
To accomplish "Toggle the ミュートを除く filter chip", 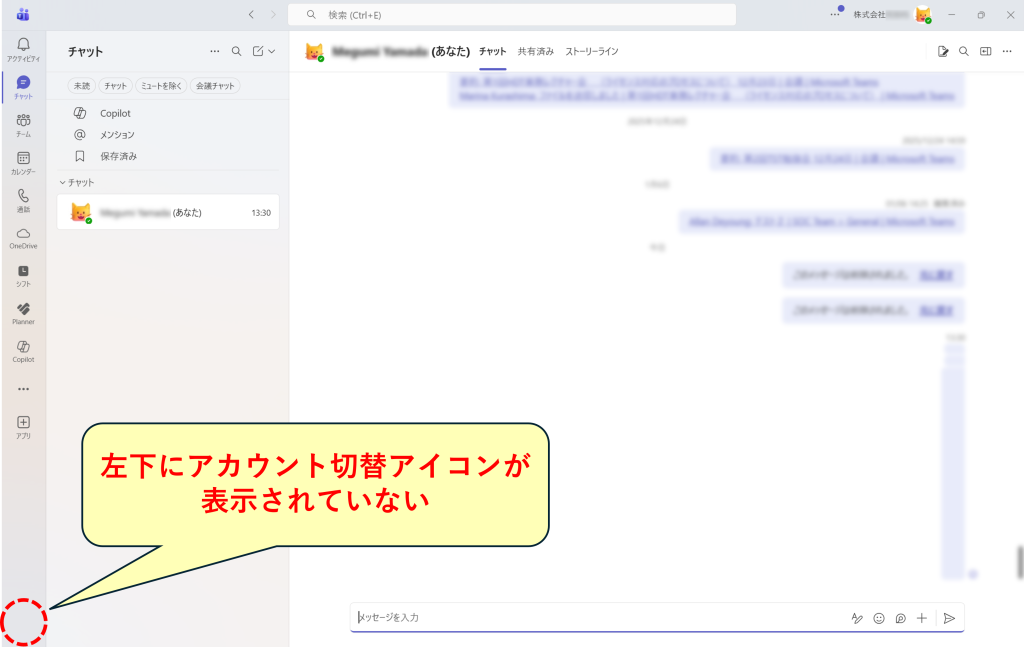I will click(161, 86).
